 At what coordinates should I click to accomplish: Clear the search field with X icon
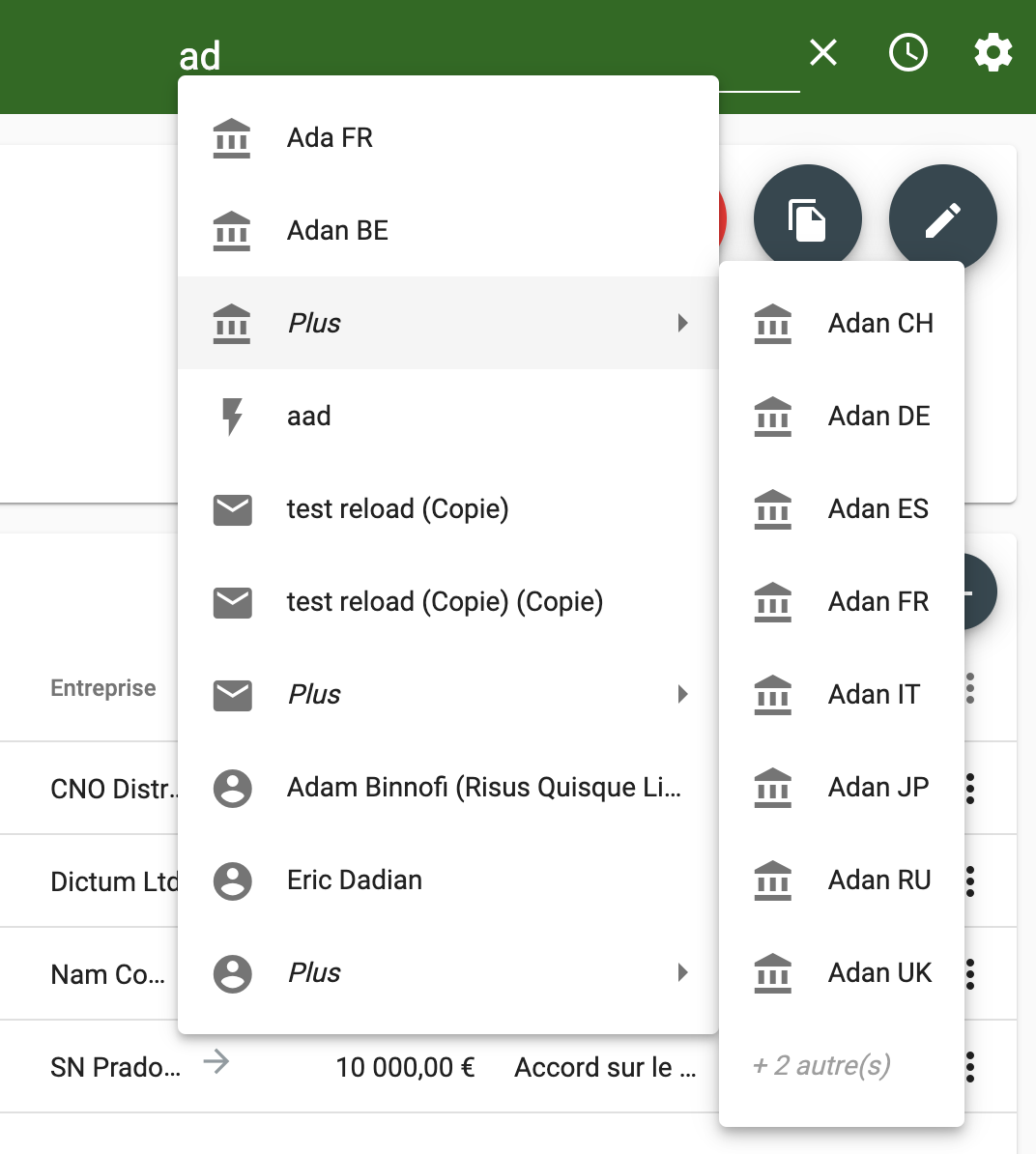click(x=823, y=53)
